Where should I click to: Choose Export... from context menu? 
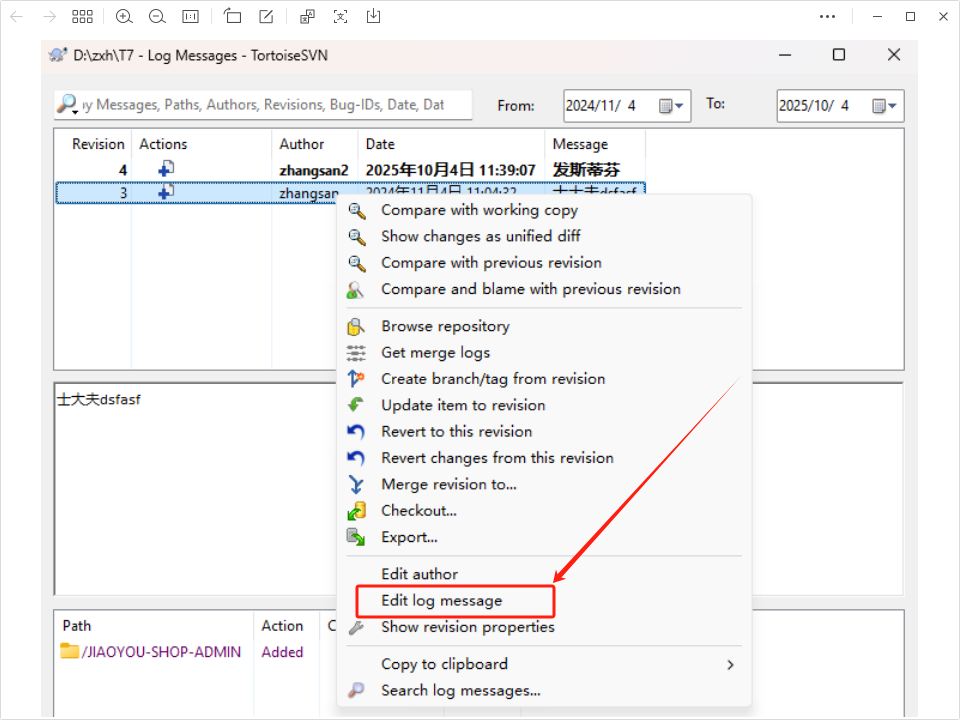544,537
